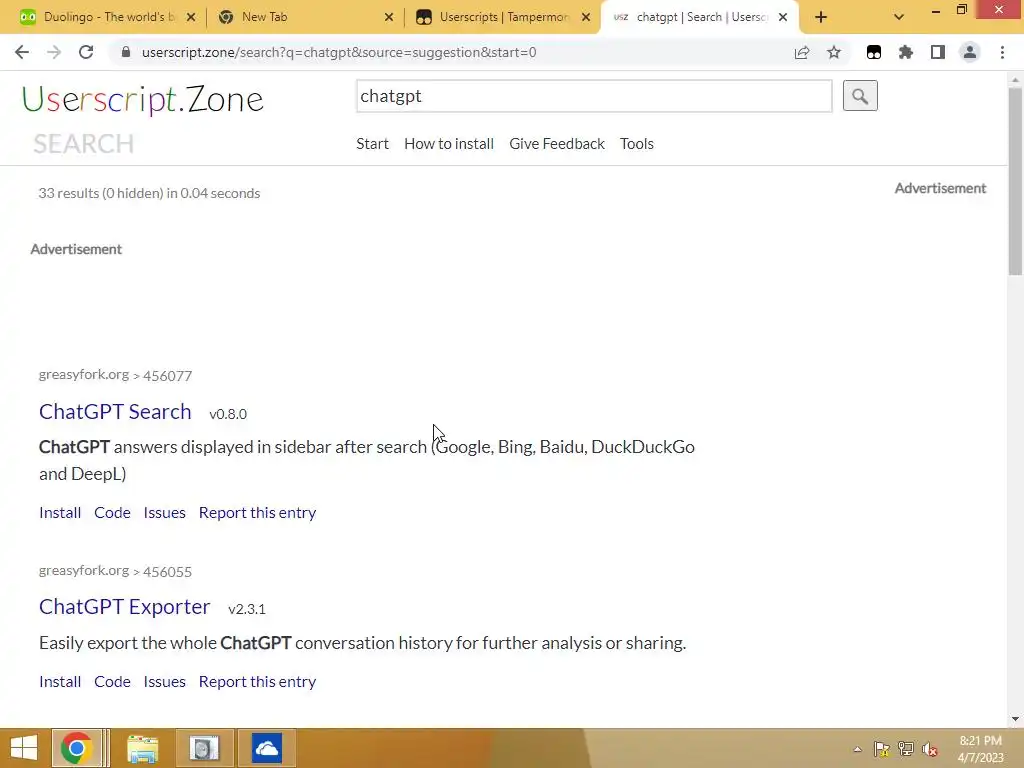Screen dimensions: 1024x768
Task: Close the New Tab tab
Action: [389, 17]
